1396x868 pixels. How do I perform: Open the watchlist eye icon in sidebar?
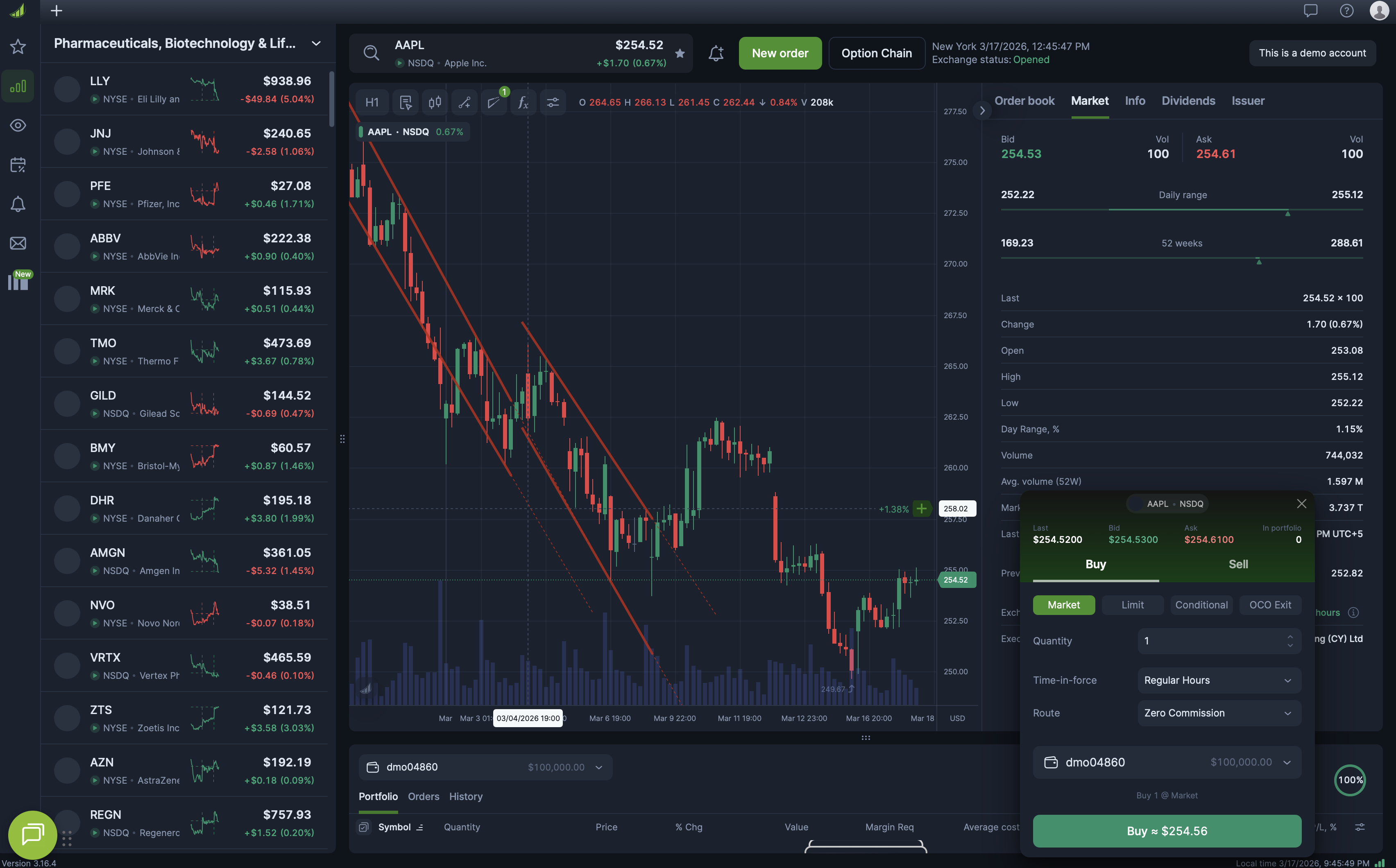click(x=18, y=126)
